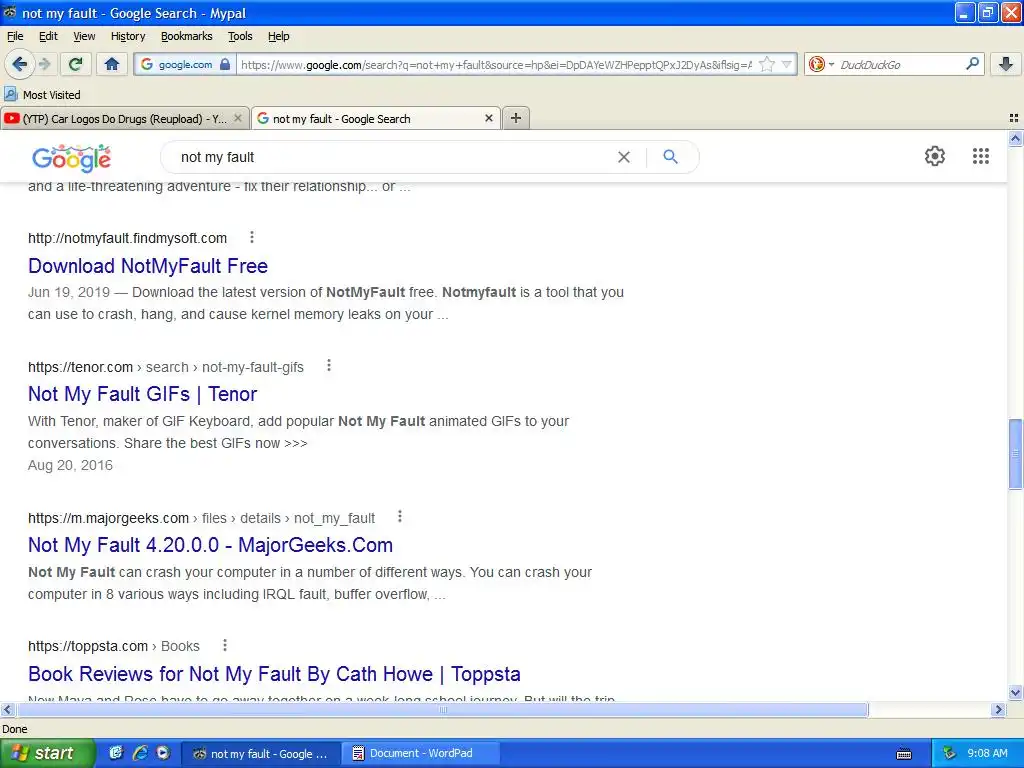The width and height of the screenshot is (1024, 768).
Task: Launch Internet Explorer from quick launch
Action: pos(139,752)
